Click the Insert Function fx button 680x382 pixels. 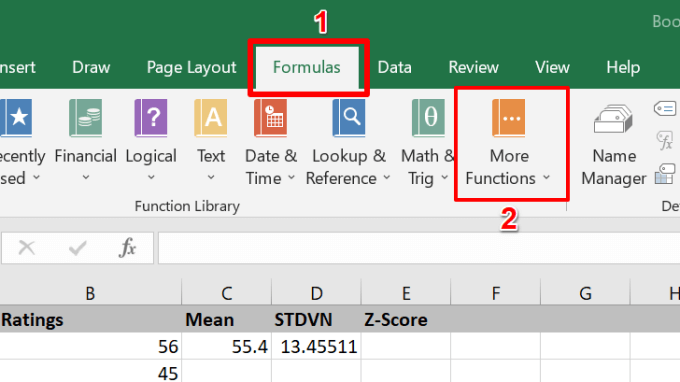pos(128,248)
